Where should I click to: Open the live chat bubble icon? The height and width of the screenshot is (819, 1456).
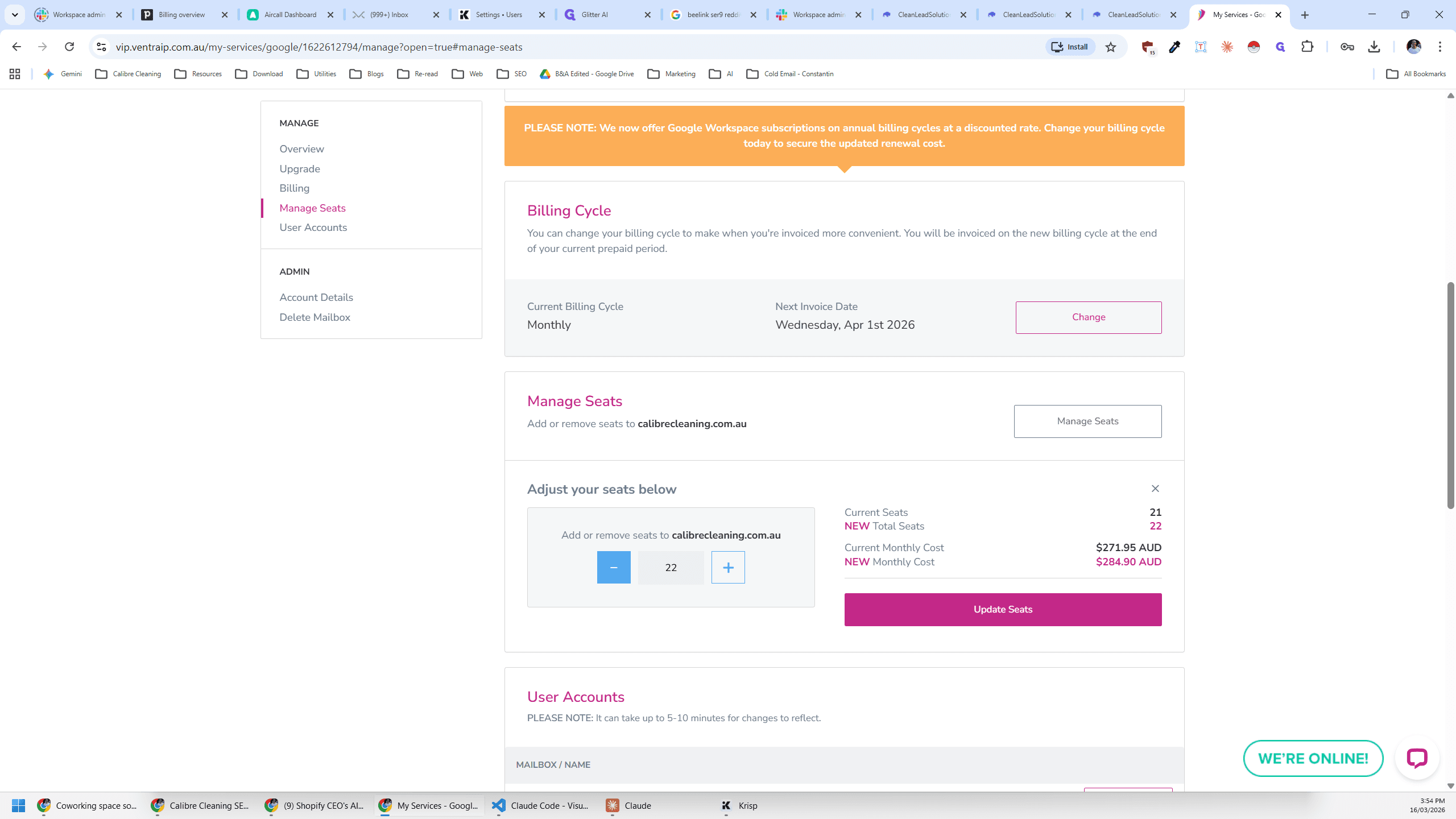1417,758
